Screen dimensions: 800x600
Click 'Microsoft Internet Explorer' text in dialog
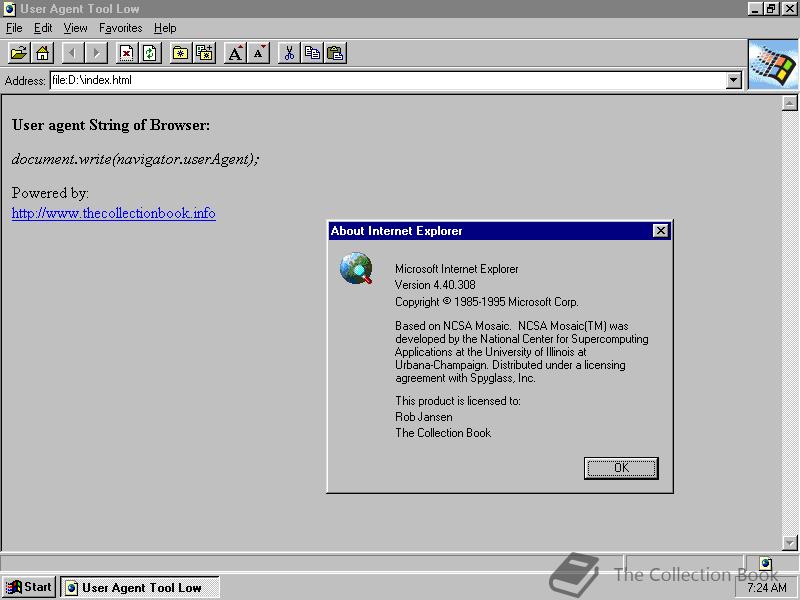tap(457, 269)
